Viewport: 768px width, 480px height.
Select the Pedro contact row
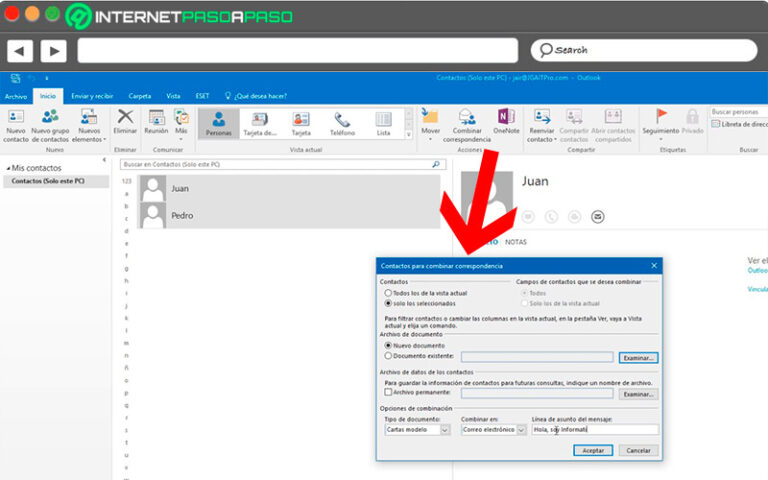[289, 216]
